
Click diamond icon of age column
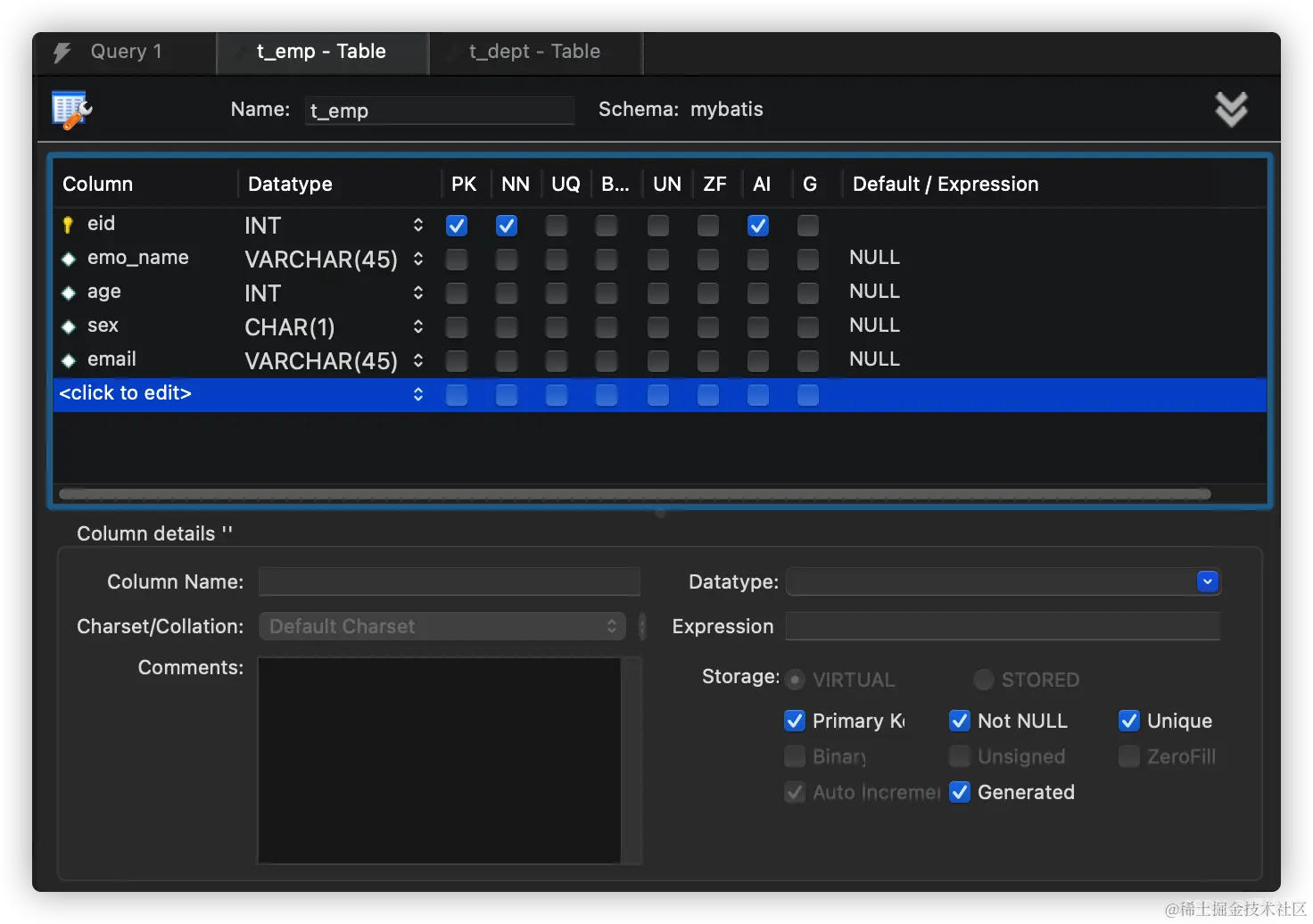[69, 293]
